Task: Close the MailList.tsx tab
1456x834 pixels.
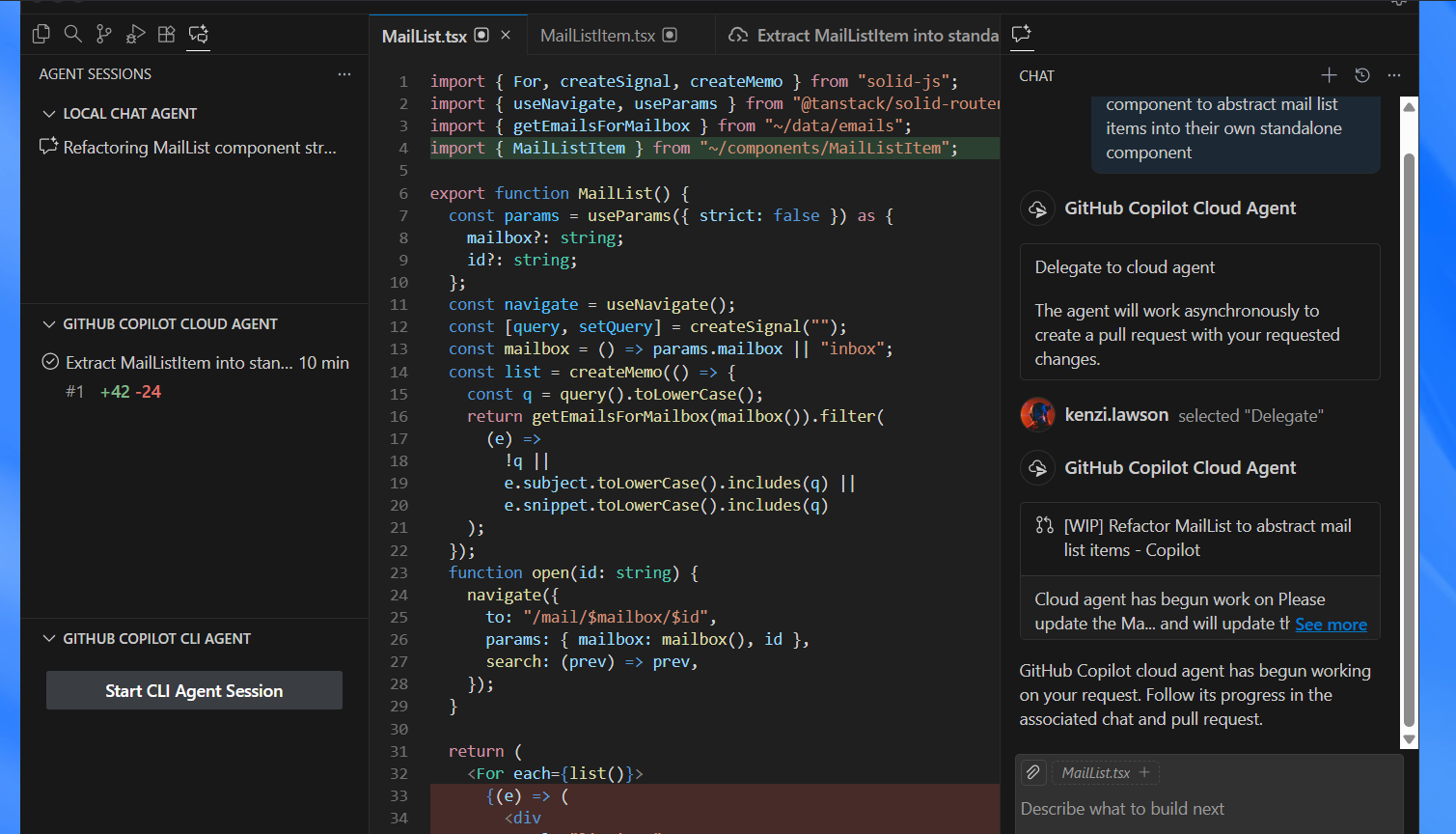Action: (x=506, y=36)
